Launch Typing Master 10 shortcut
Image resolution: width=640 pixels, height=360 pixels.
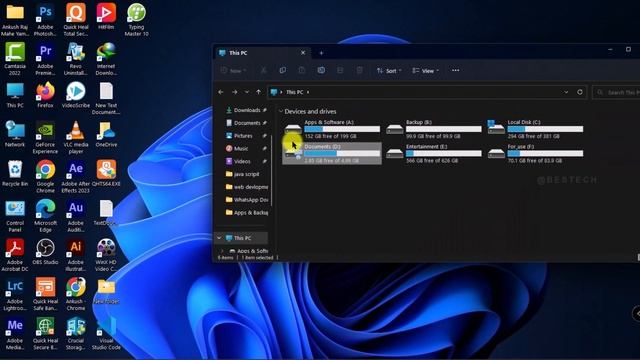point(136,20)
